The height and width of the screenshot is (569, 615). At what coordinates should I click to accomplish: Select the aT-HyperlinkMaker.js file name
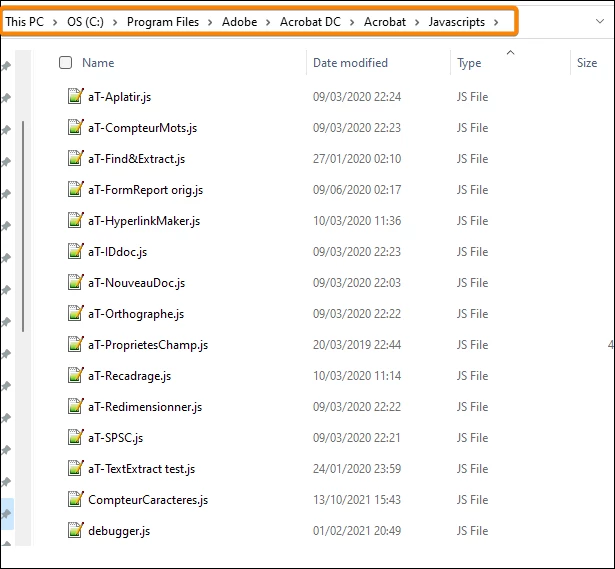coord(144,221)
